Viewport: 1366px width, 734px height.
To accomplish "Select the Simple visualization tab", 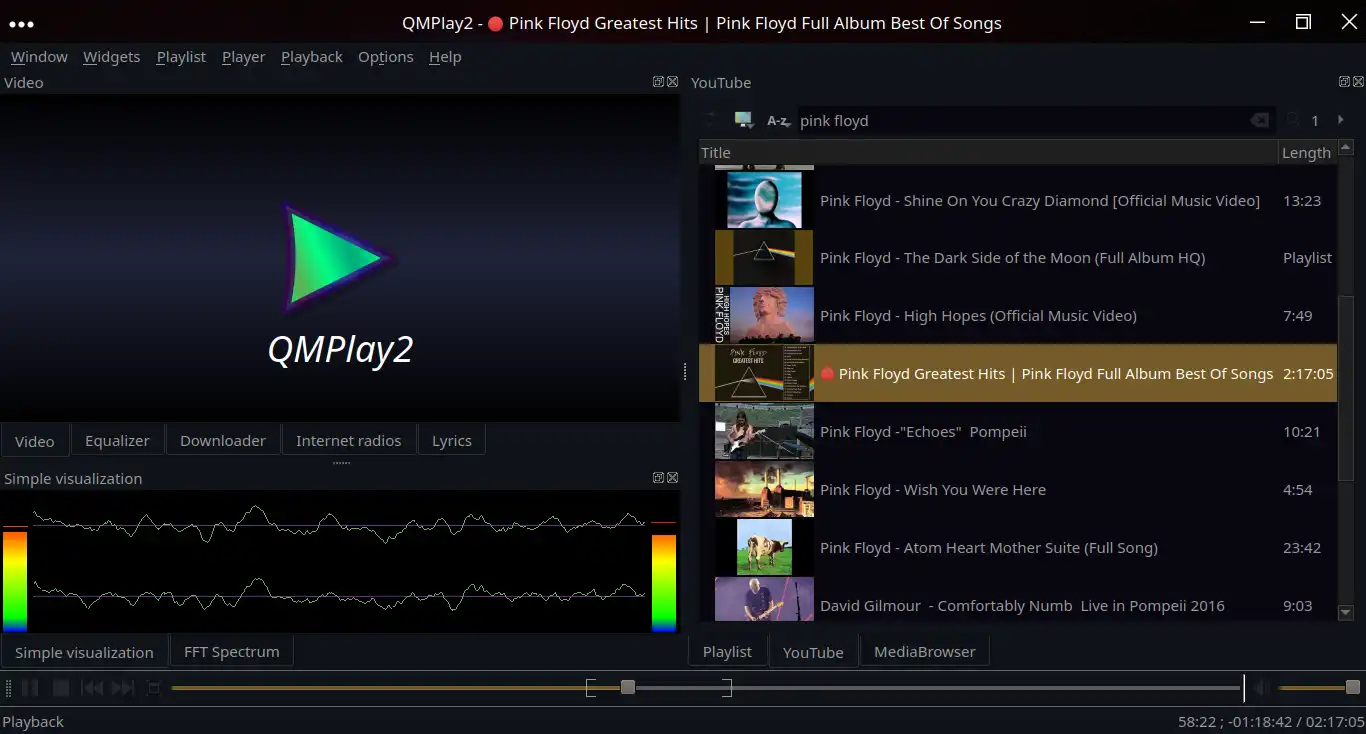I will (x=84, y=652).
